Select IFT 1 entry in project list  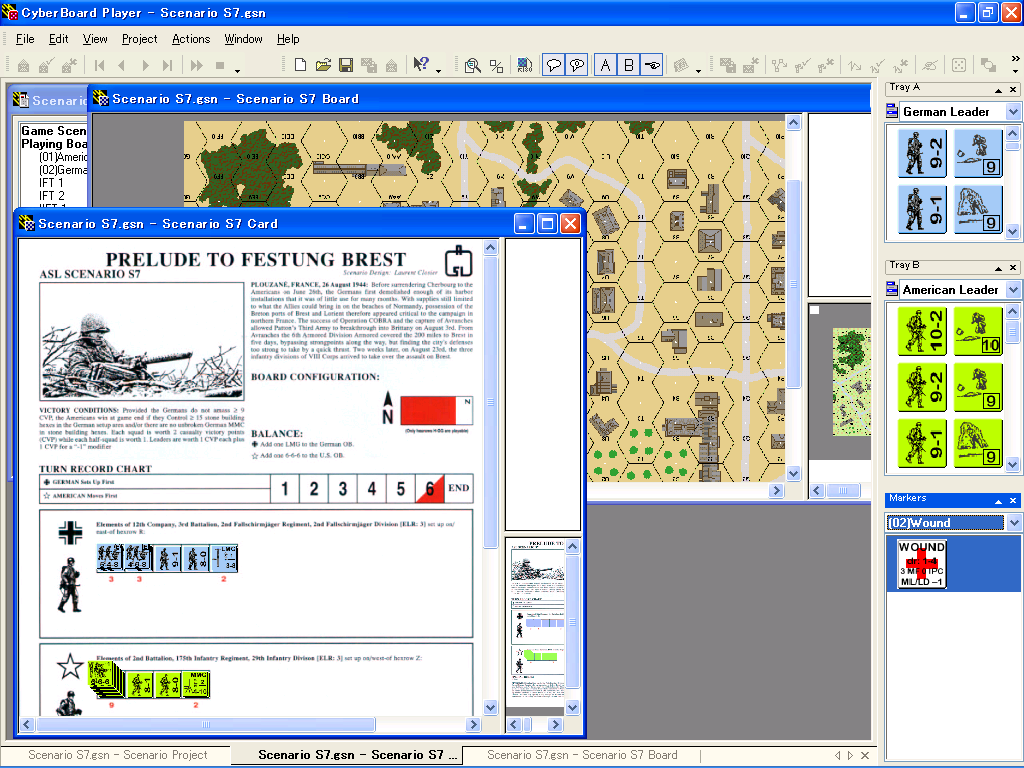(51, 183)
